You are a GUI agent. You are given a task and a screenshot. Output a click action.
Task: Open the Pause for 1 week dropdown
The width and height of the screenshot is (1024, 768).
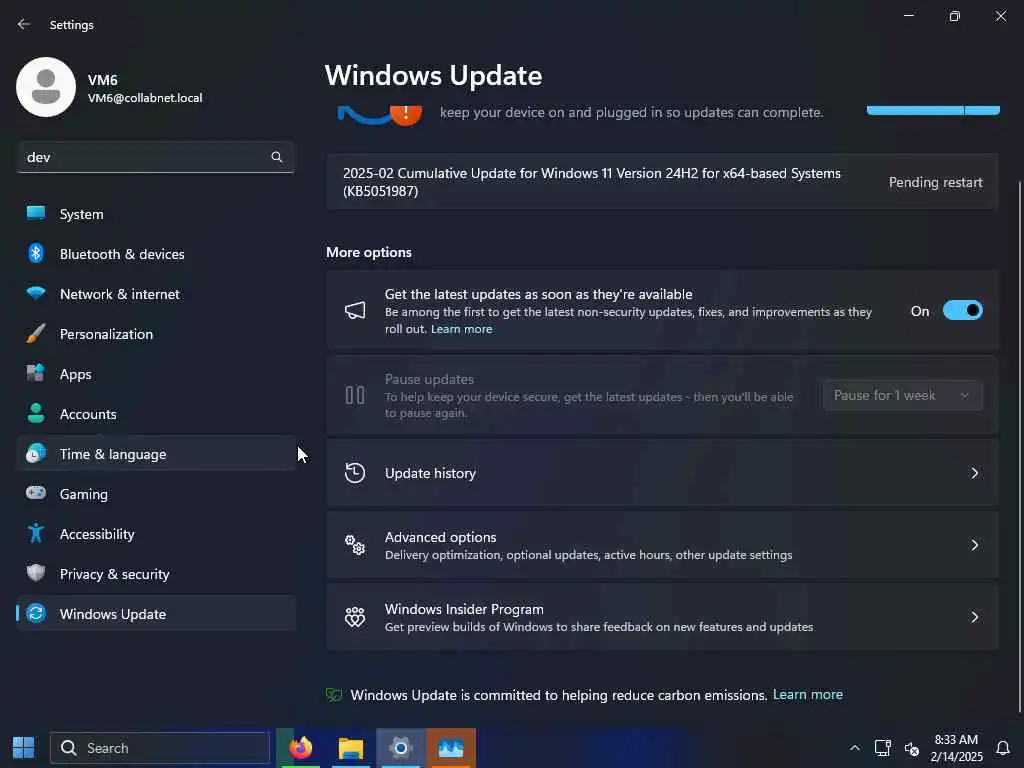[903, 395]
